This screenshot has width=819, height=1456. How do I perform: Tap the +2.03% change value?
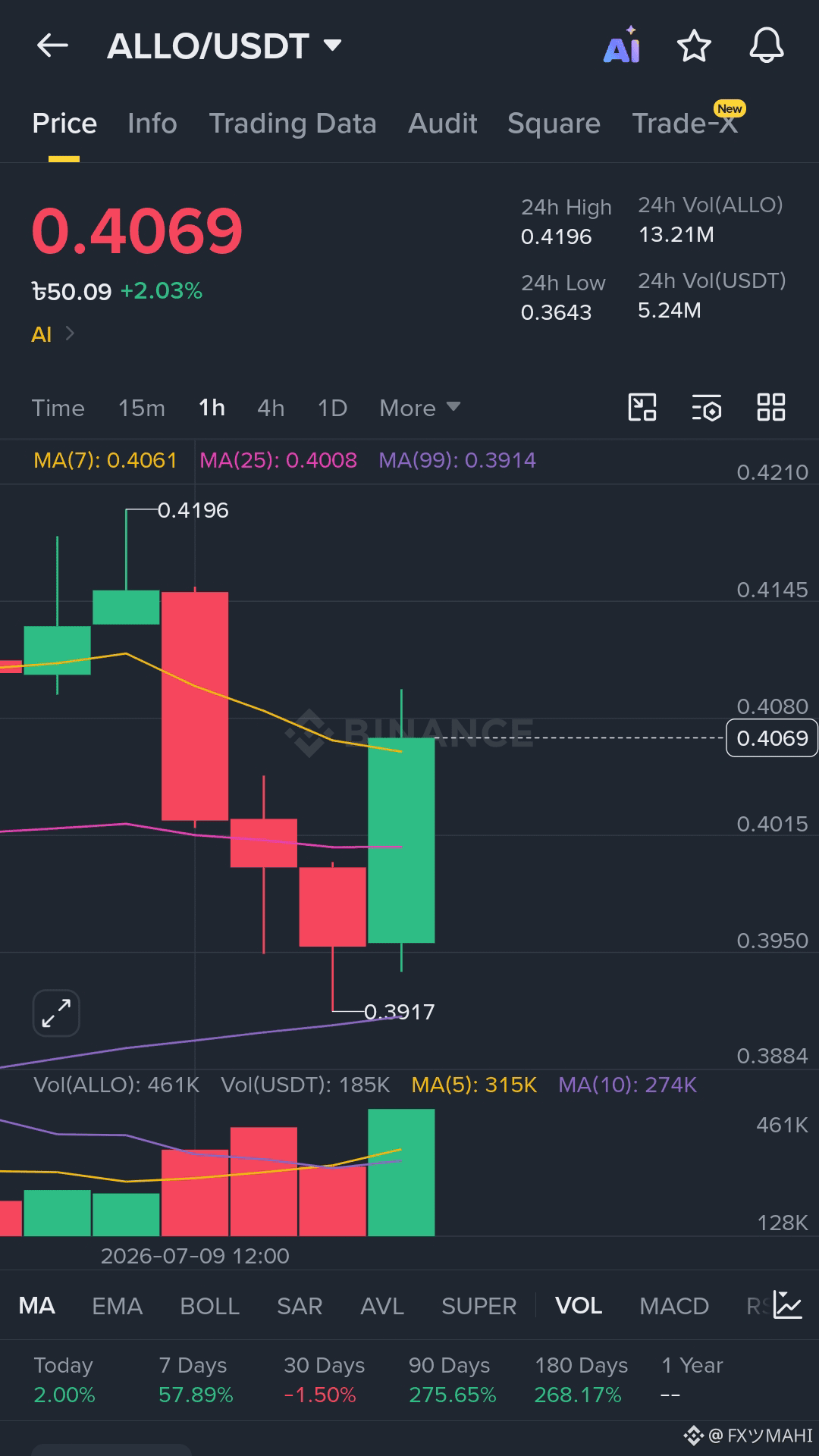pos(162,291)
